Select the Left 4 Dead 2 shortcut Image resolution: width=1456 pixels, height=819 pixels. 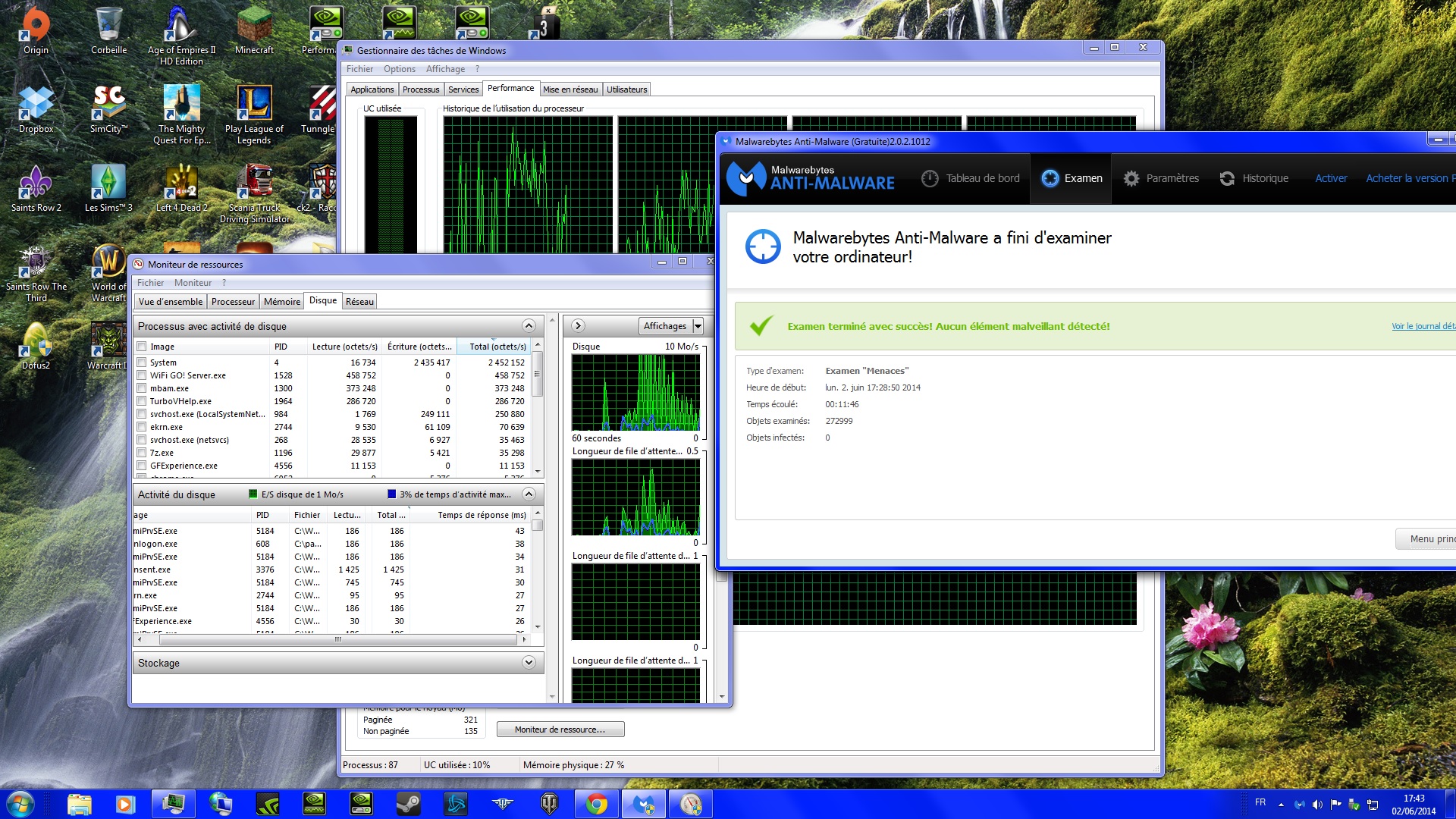(181, 188)
